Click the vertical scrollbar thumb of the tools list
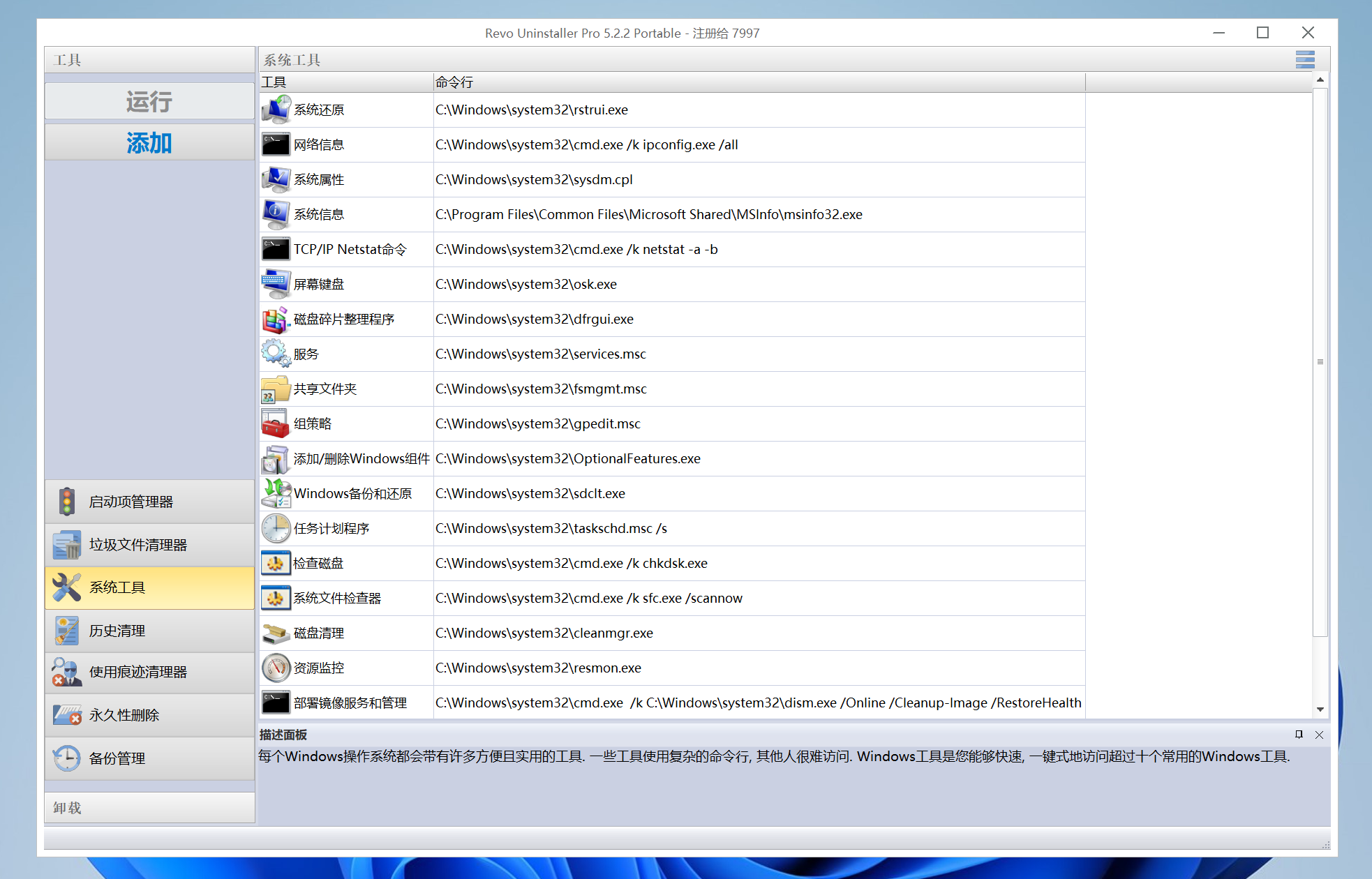 coord(1320,362)
